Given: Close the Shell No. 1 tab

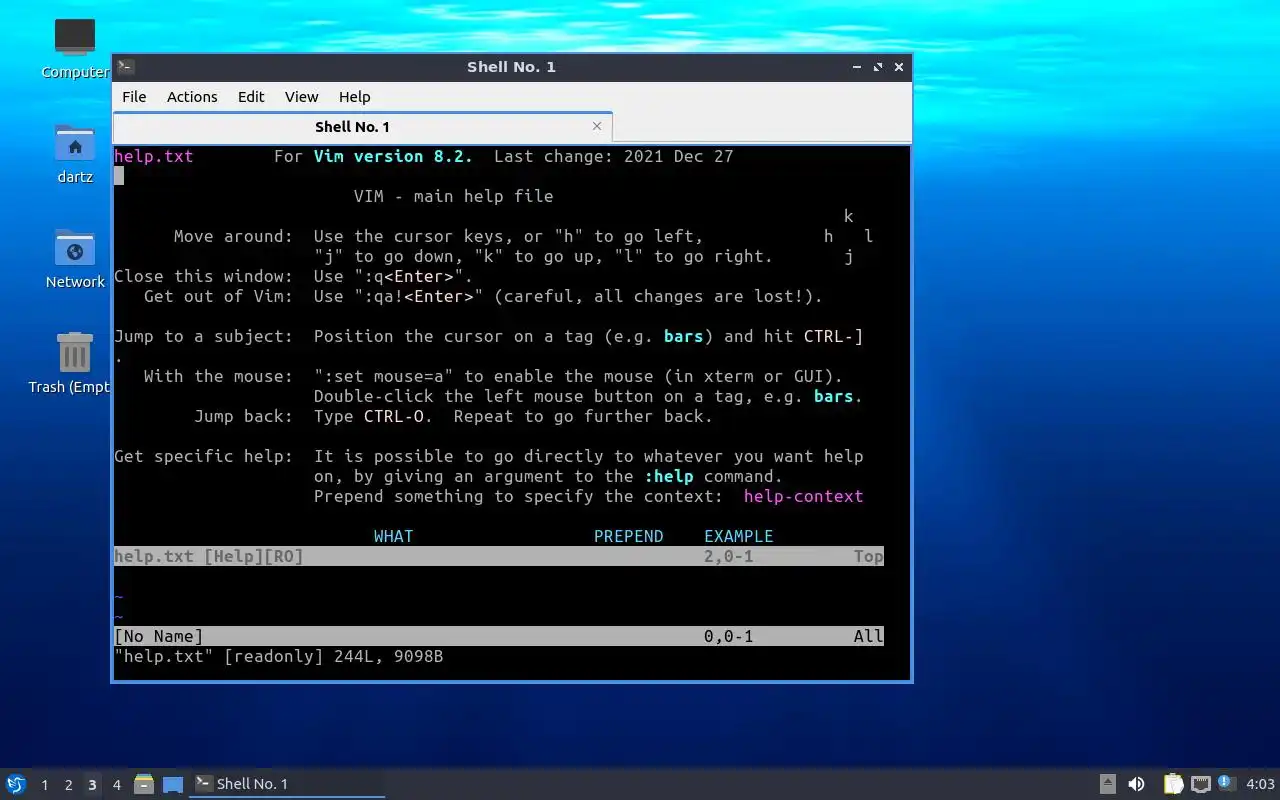Looking at the screenshot, I should point(597,126).
